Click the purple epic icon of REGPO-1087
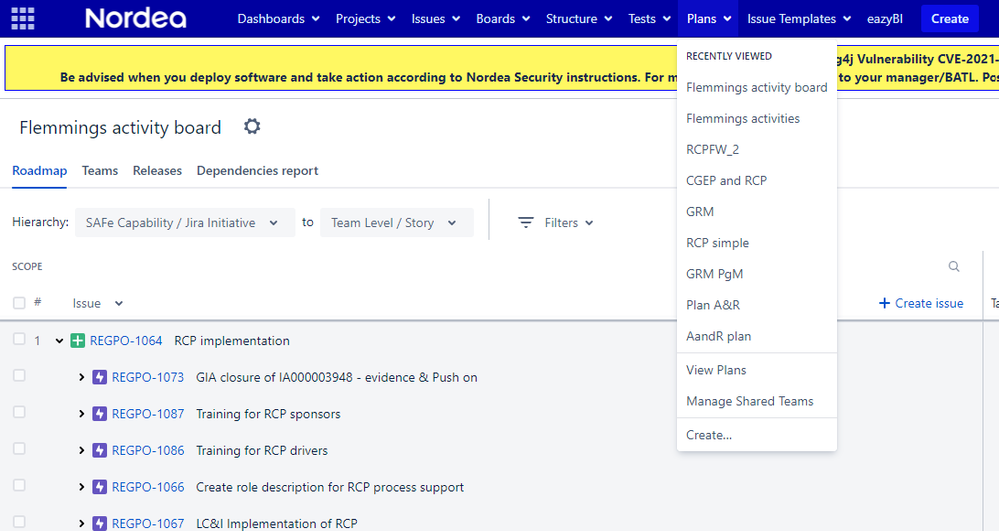999x531 pixels. click(x=99, y=414)
